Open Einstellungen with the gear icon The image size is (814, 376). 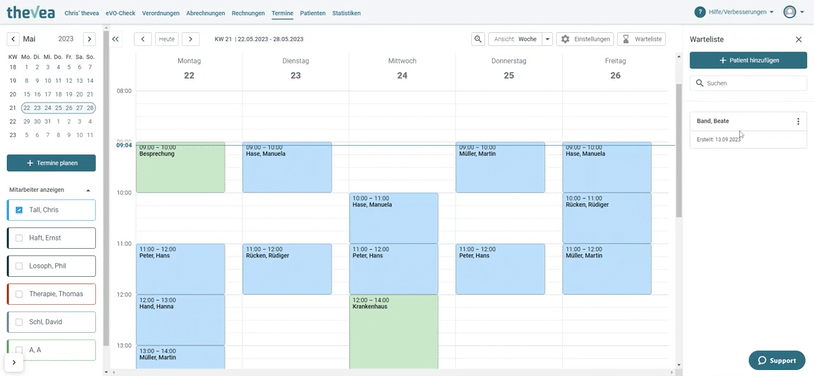click(x=585, y=39)
